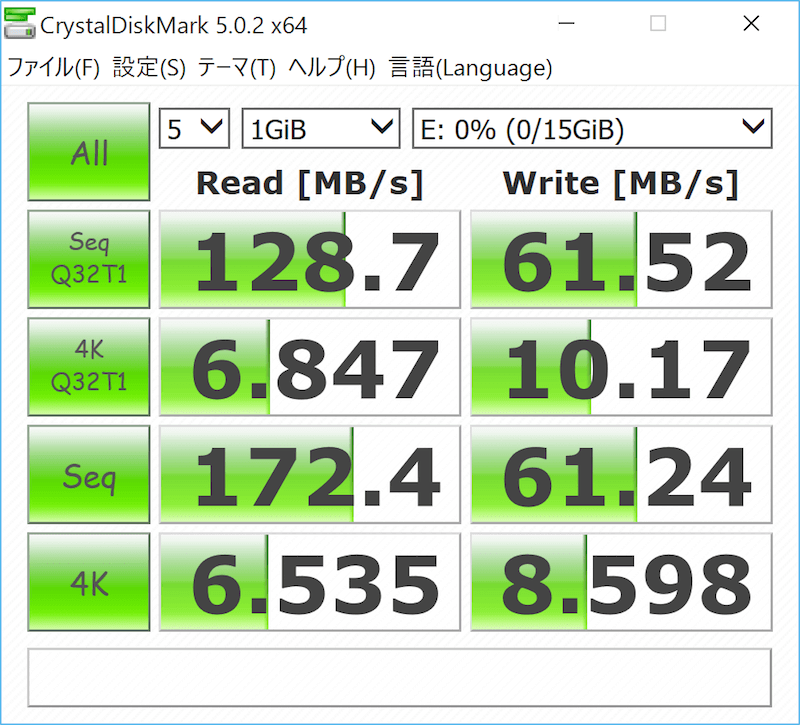Click the Write [MB/s] column header
Screen dimensions: 800x725
point(621,183)
